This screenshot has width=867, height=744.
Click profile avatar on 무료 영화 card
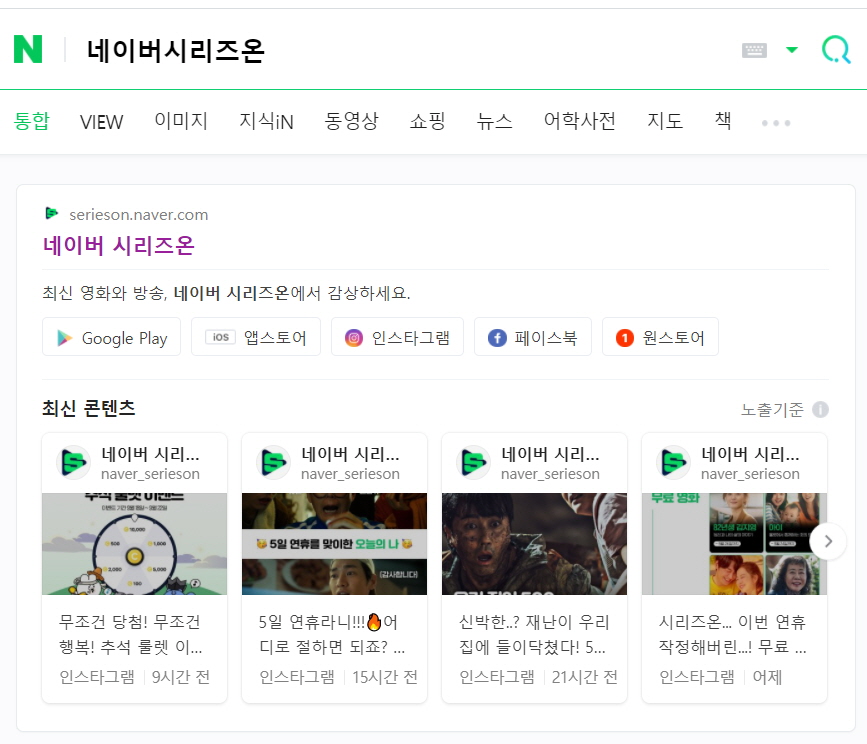pyautogui.click(x=673, y=463)
